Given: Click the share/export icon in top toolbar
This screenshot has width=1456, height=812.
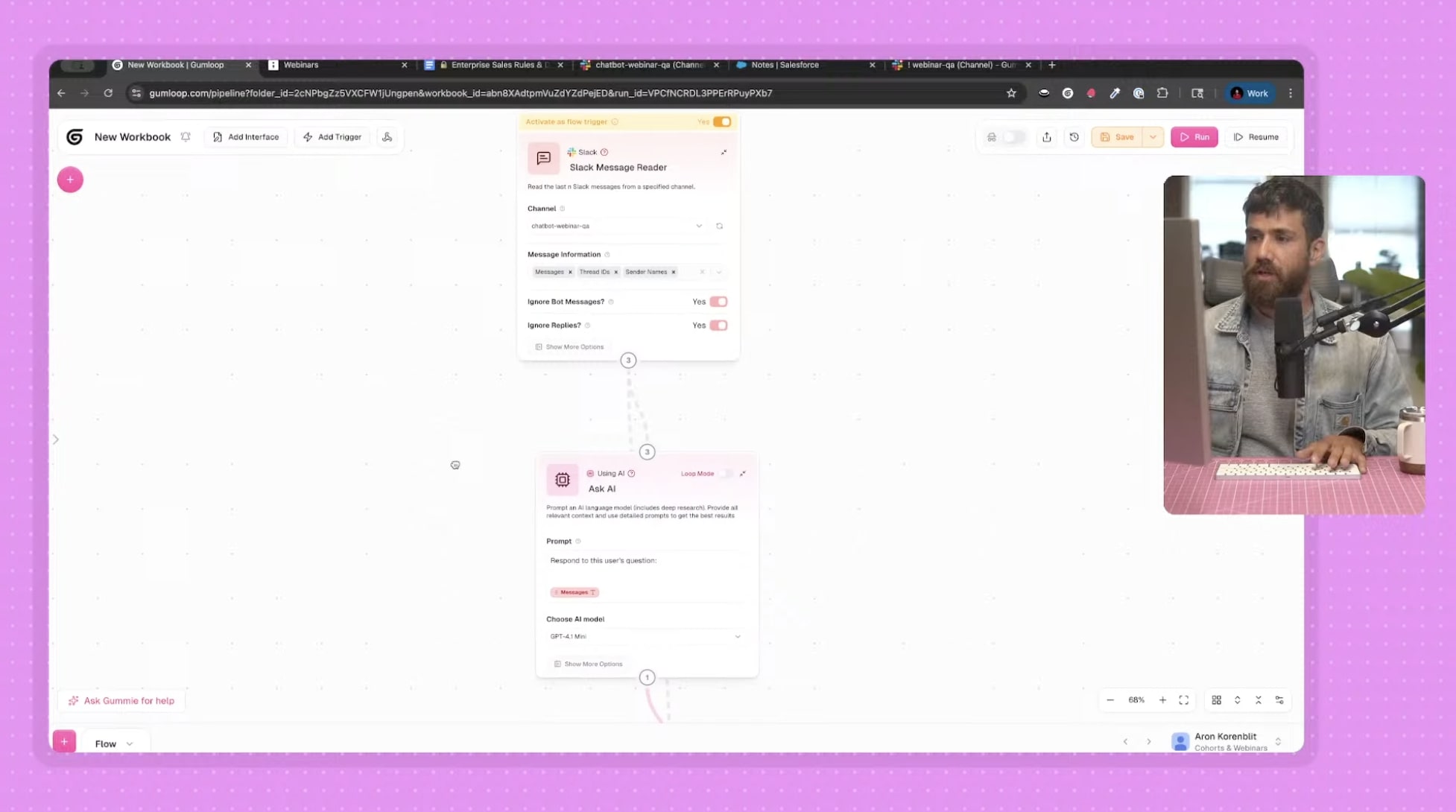Looking at the screenshot, I should [x=1046, y=137].
